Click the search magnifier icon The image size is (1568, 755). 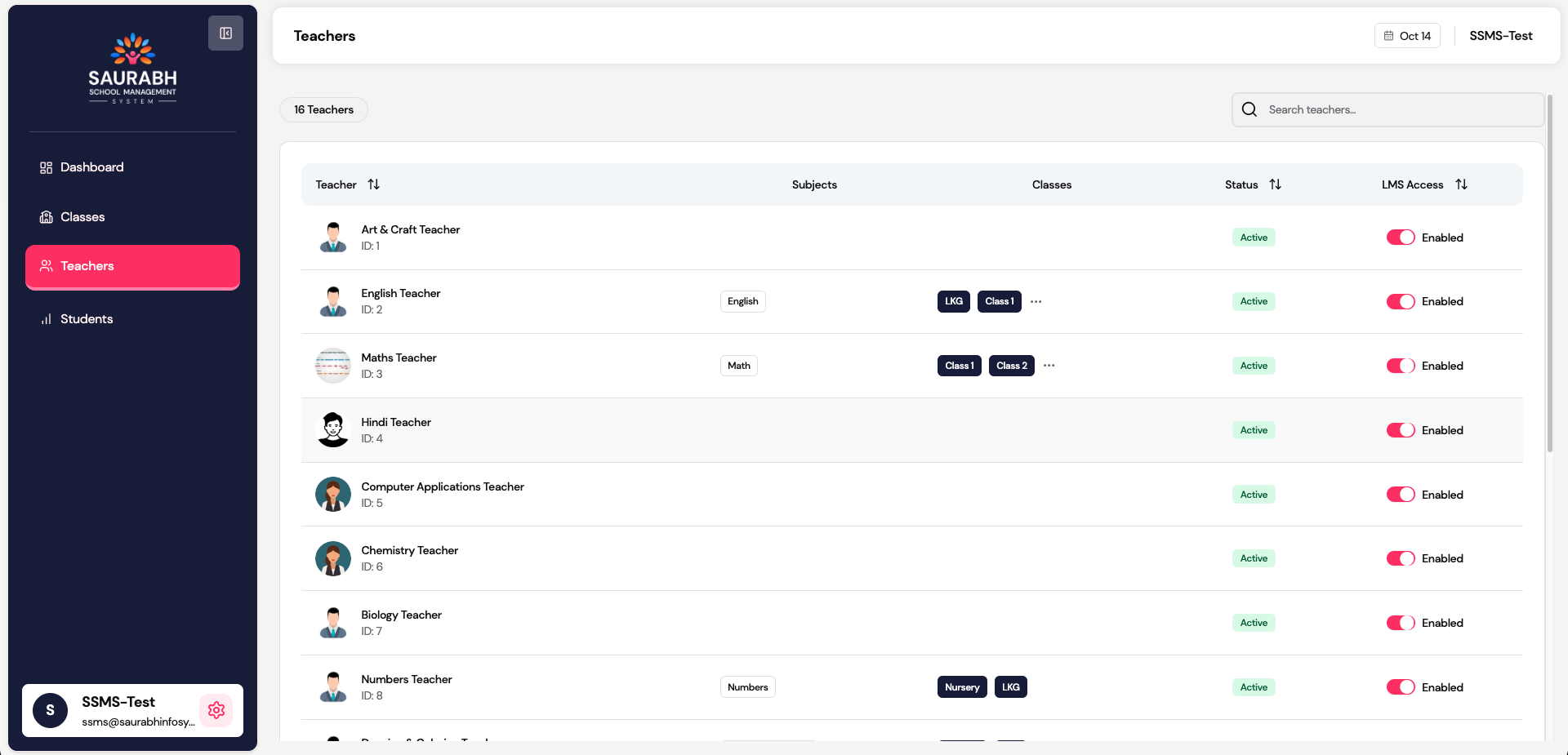1249,109
